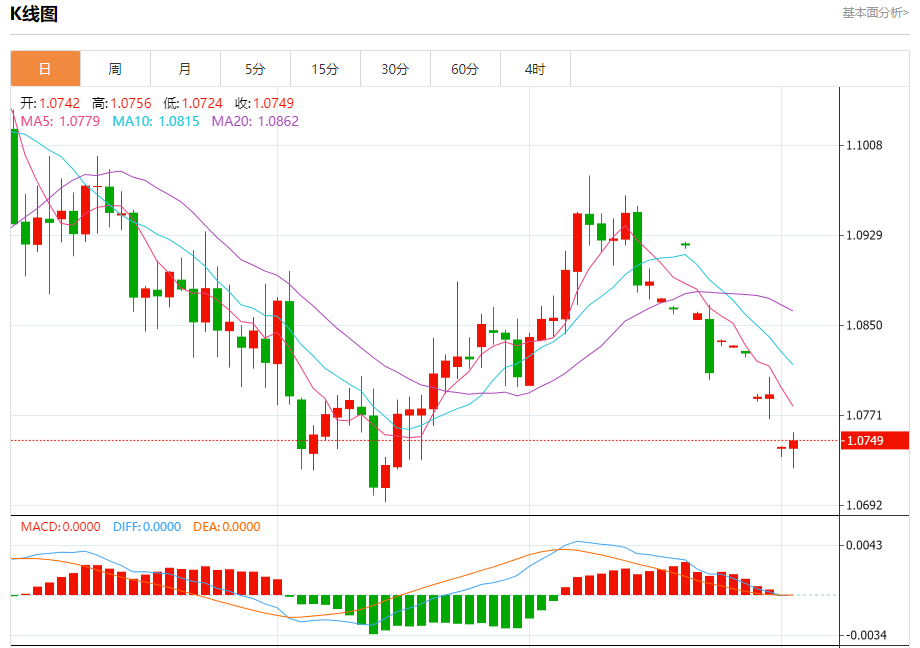Open the 5分 interval tab
920x648 pixels.
pos(255,69)
